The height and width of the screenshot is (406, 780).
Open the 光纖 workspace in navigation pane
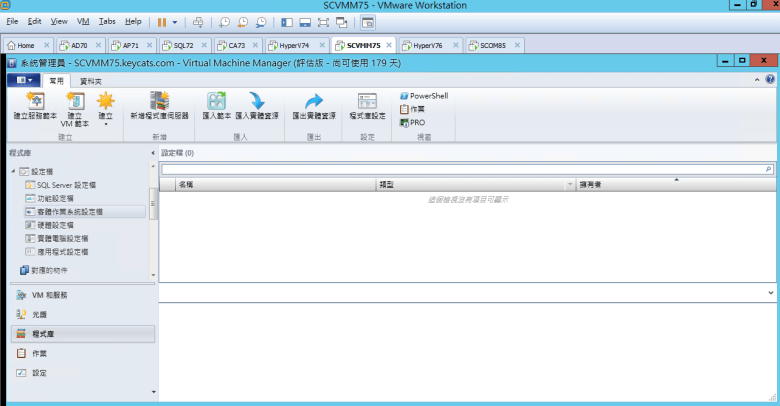tap(40, 314)
